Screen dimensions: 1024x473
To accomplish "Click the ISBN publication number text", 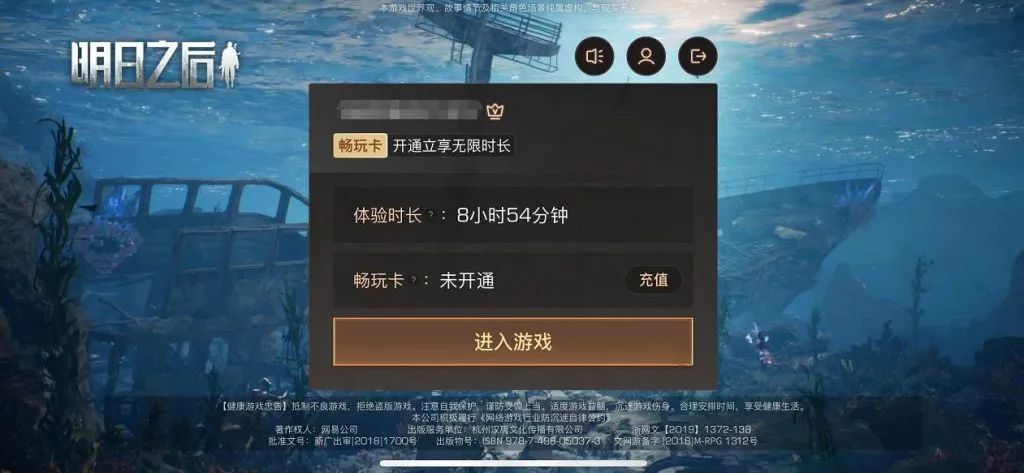I will pyautogui.click(x=541, y=441).
